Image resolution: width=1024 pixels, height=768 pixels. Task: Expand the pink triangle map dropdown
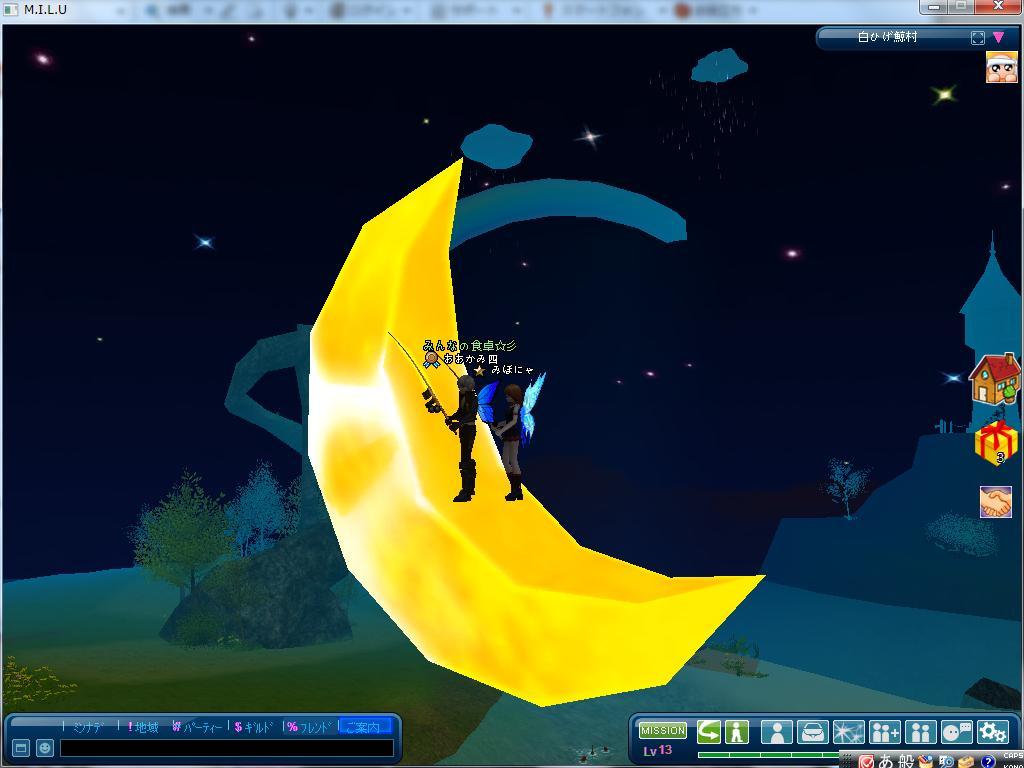(998, 38)
